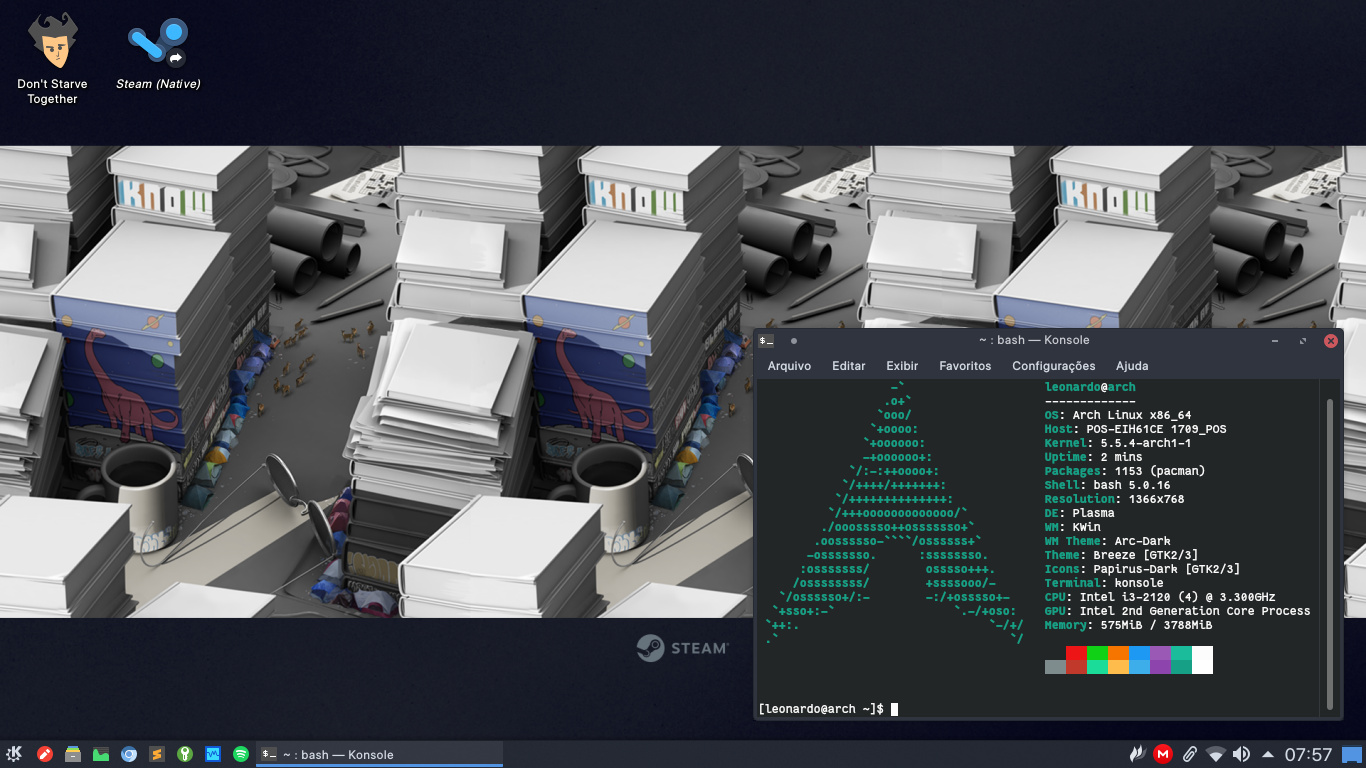Click the gray color block in neofetch output

click(1055, 667)
